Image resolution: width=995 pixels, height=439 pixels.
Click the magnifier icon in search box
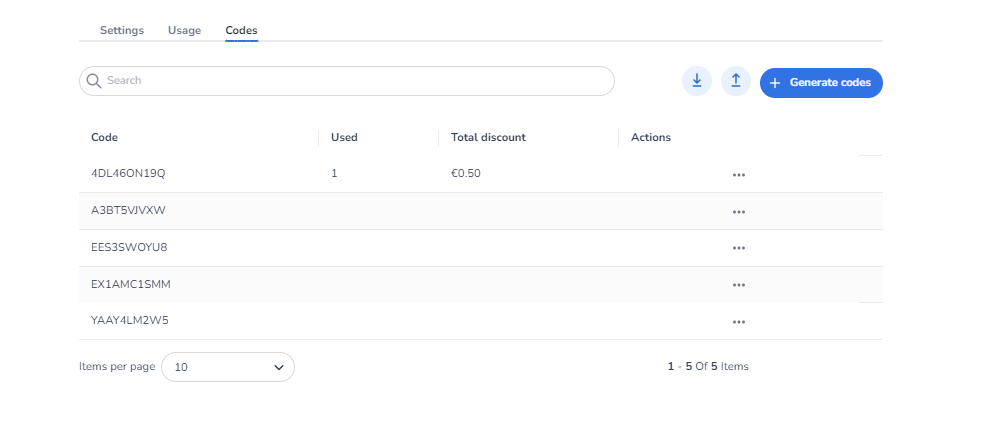click(x=94, y=81)
